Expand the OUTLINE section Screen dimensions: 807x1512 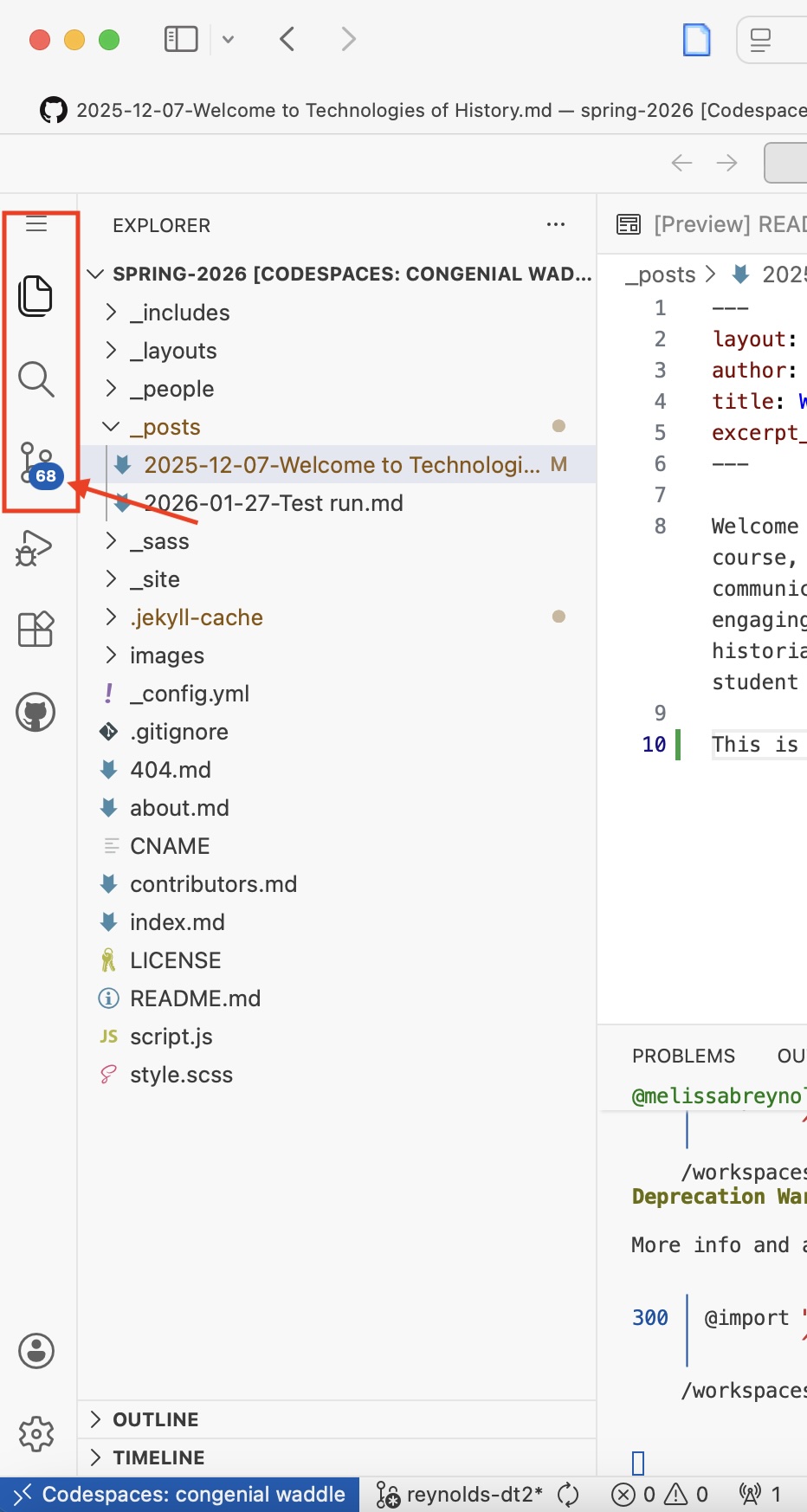click(337, 1419)
